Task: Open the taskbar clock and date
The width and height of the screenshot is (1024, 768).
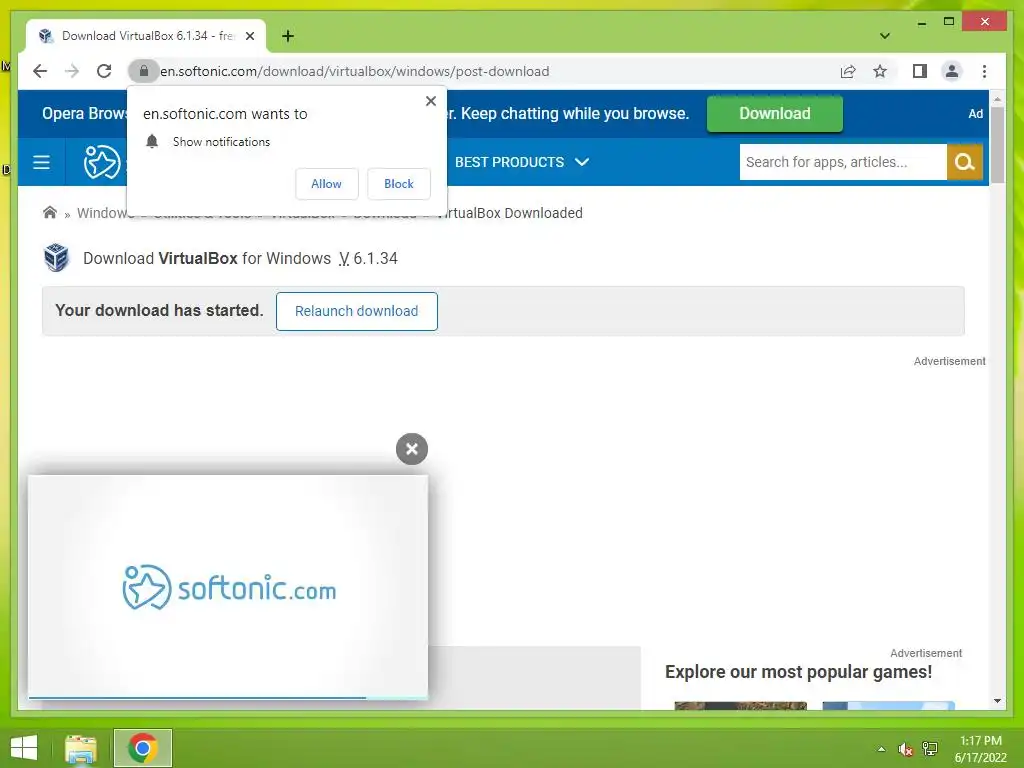Action: (981, 749)
